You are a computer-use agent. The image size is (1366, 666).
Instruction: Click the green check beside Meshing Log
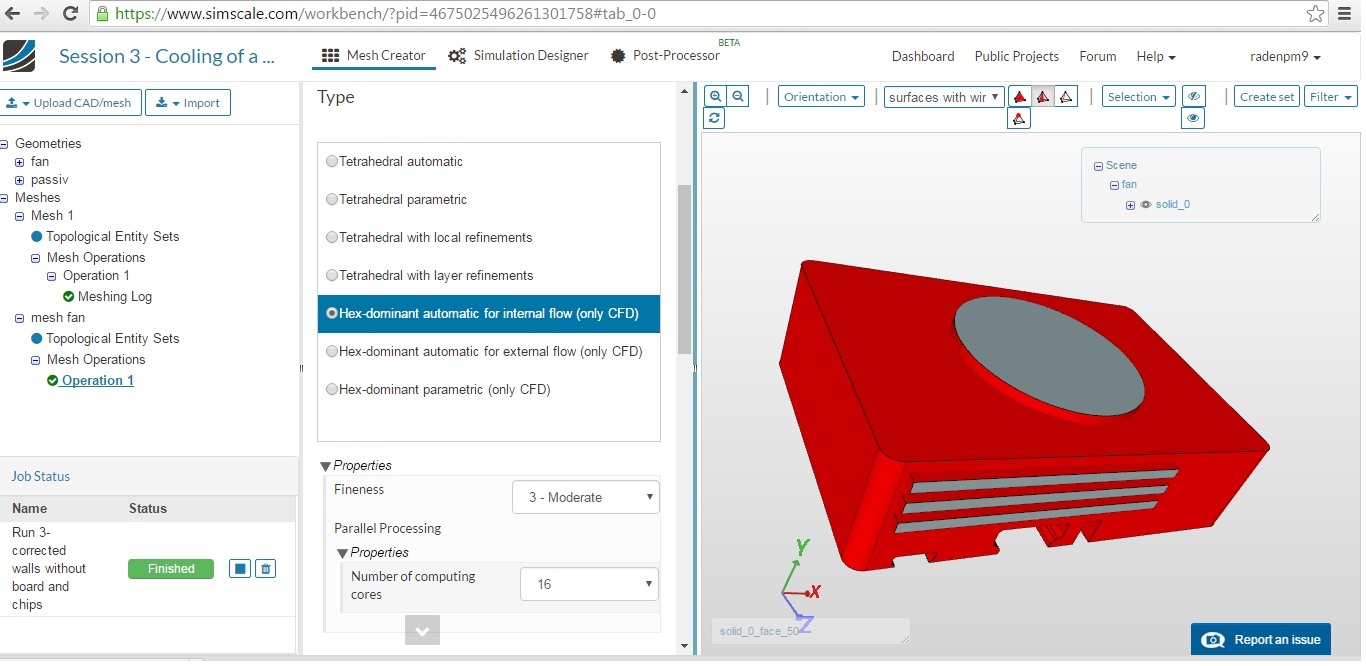[x=69, y=296]
